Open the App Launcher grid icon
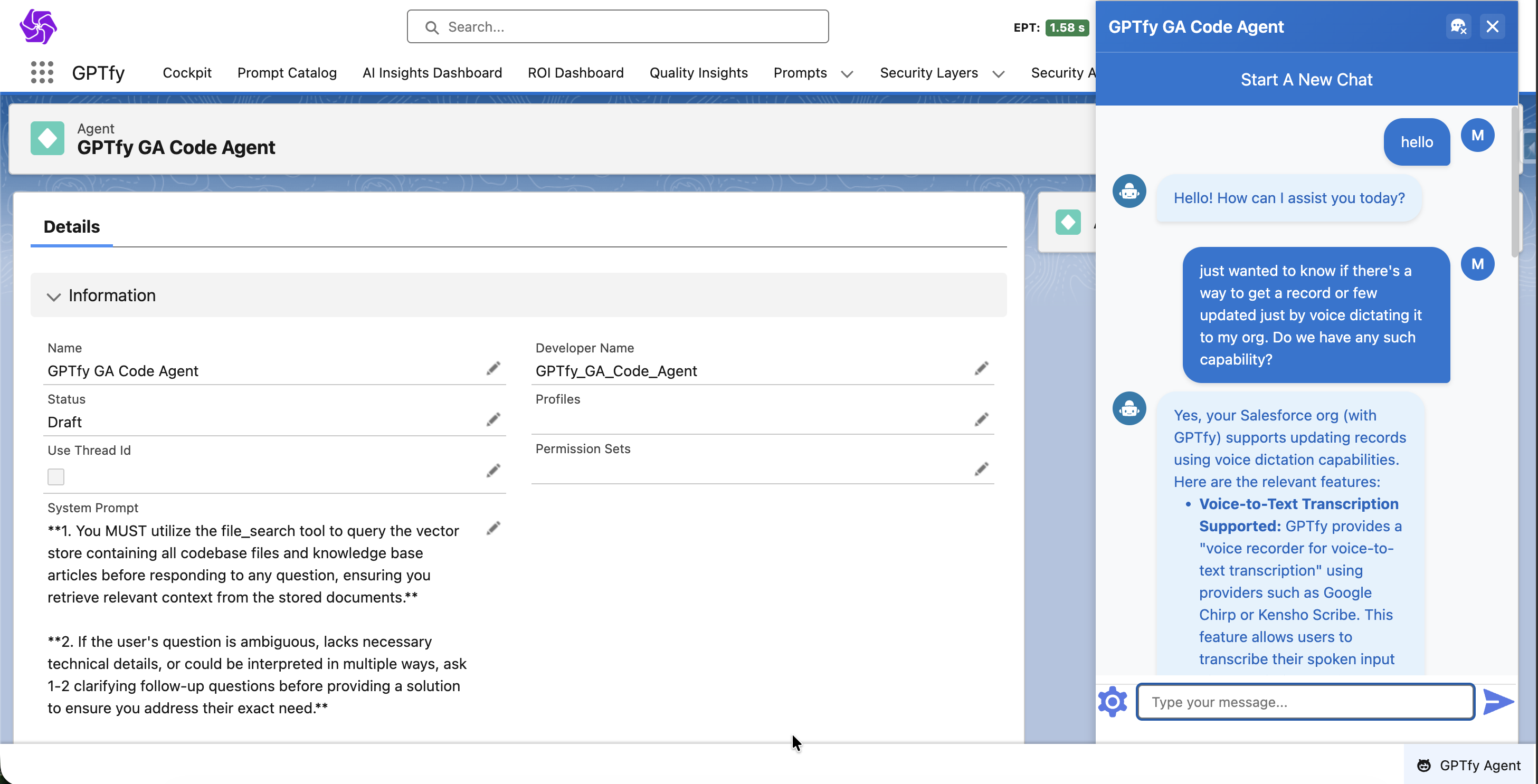 tap(42, 72)
